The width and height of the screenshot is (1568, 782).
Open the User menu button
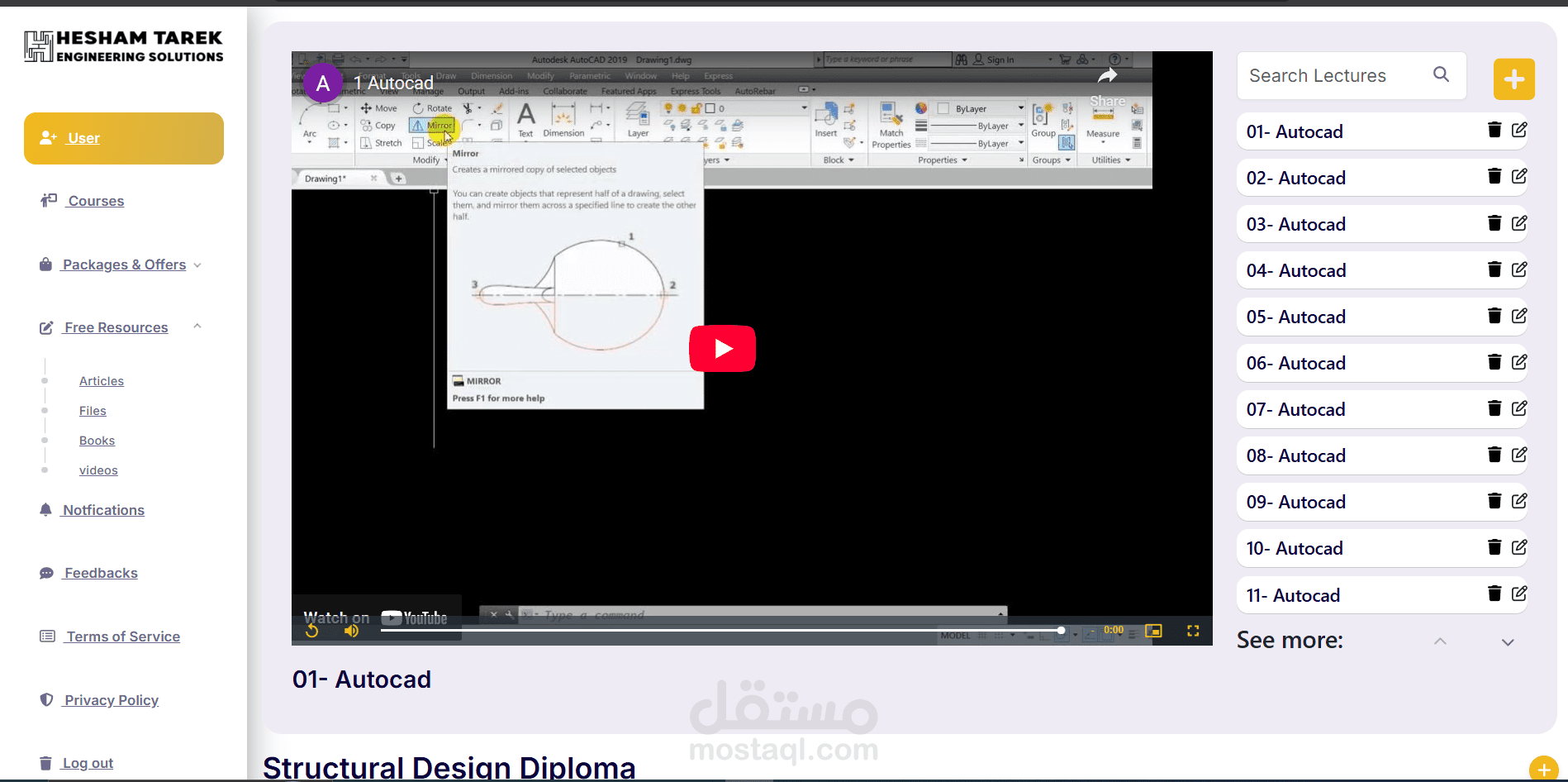pos(124,138)
